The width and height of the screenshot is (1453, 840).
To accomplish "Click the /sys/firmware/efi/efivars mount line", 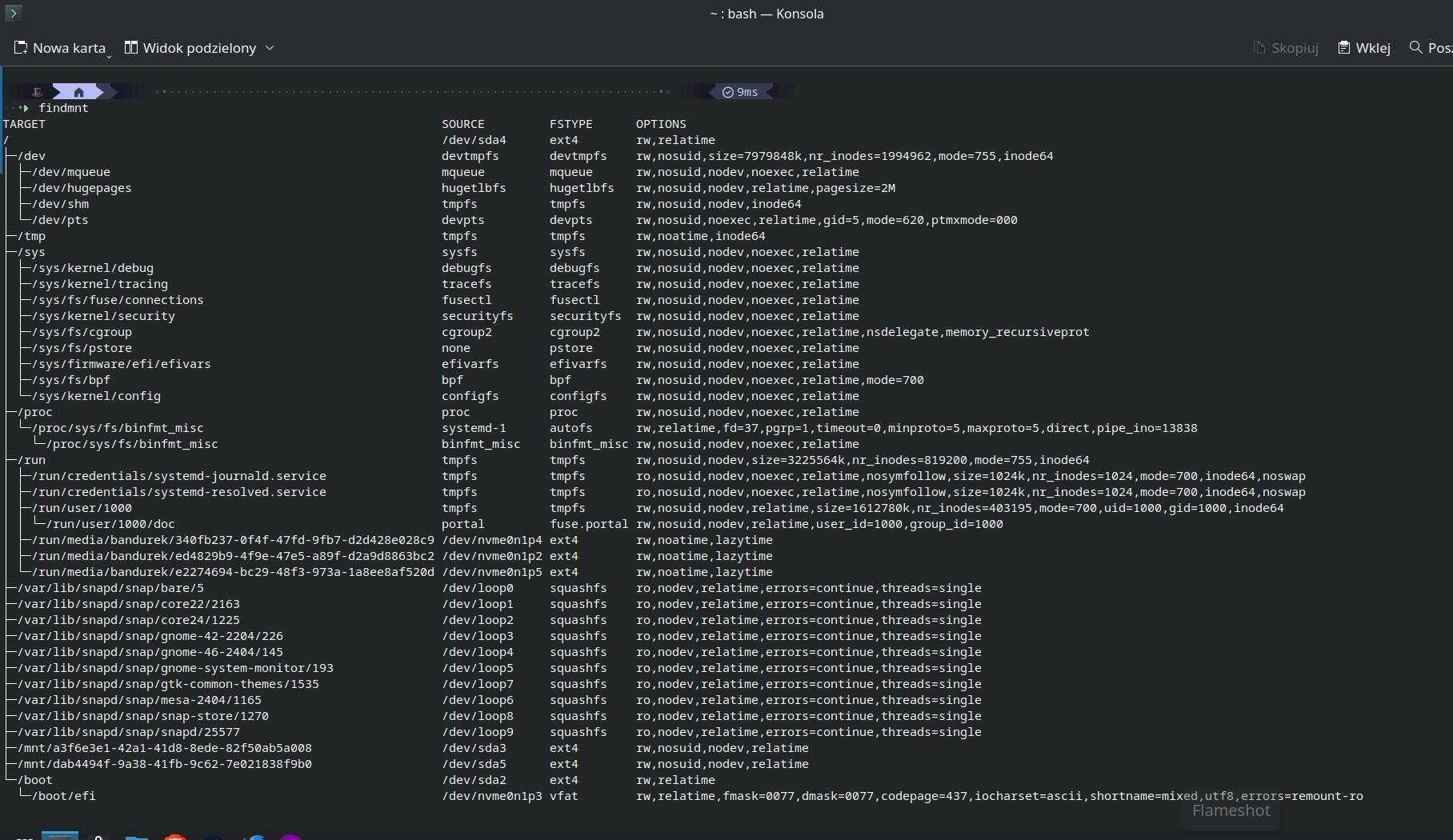I will [121, 364].
